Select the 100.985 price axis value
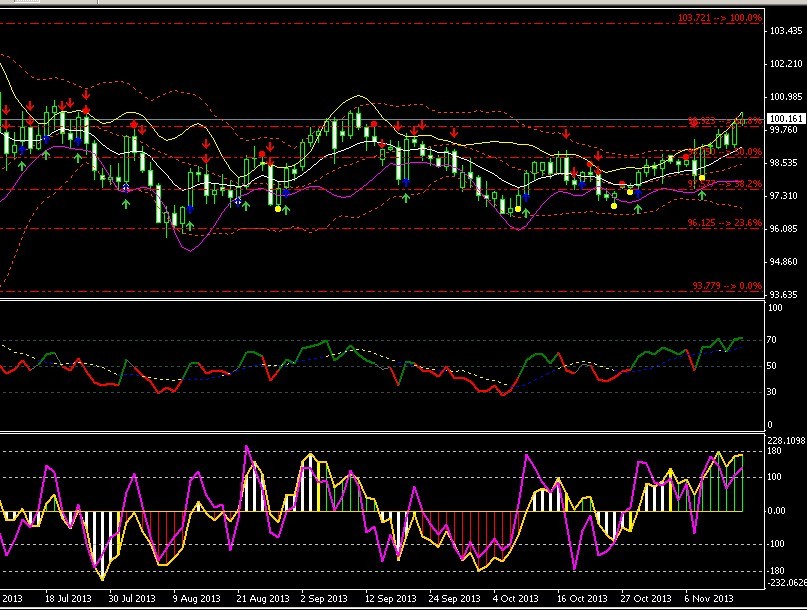 click(x=786, y=97)
